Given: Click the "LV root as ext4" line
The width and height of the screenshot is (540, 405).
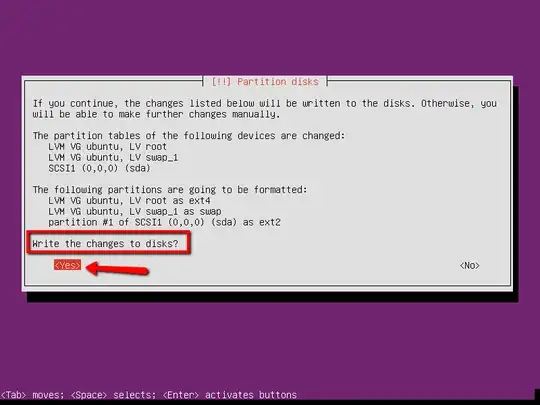Looking at the screenshot, I should click(x=129, y=201).
